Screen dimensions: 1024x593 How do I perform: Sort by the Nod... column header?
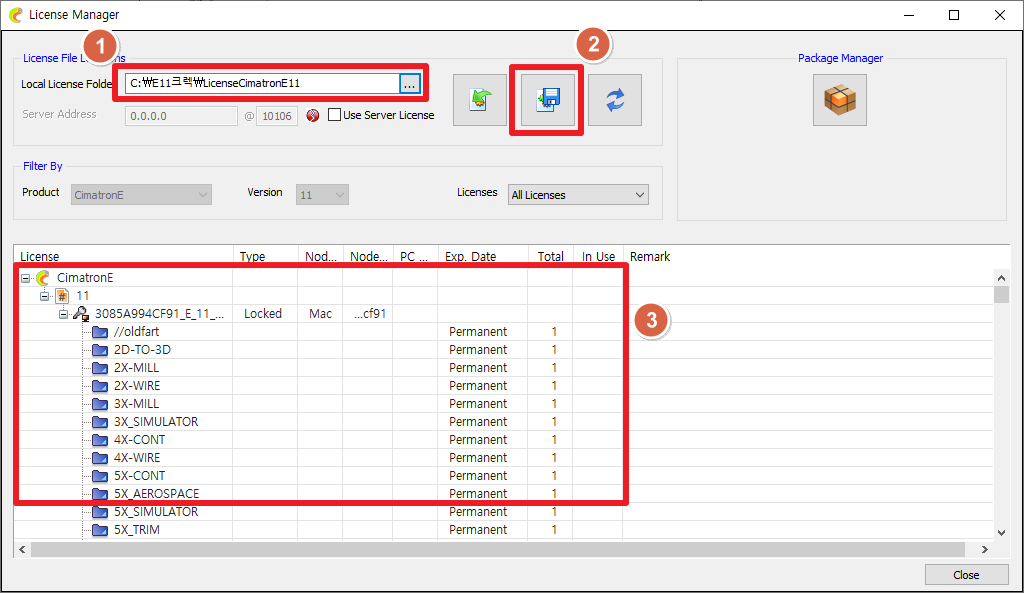click(321, 256)
